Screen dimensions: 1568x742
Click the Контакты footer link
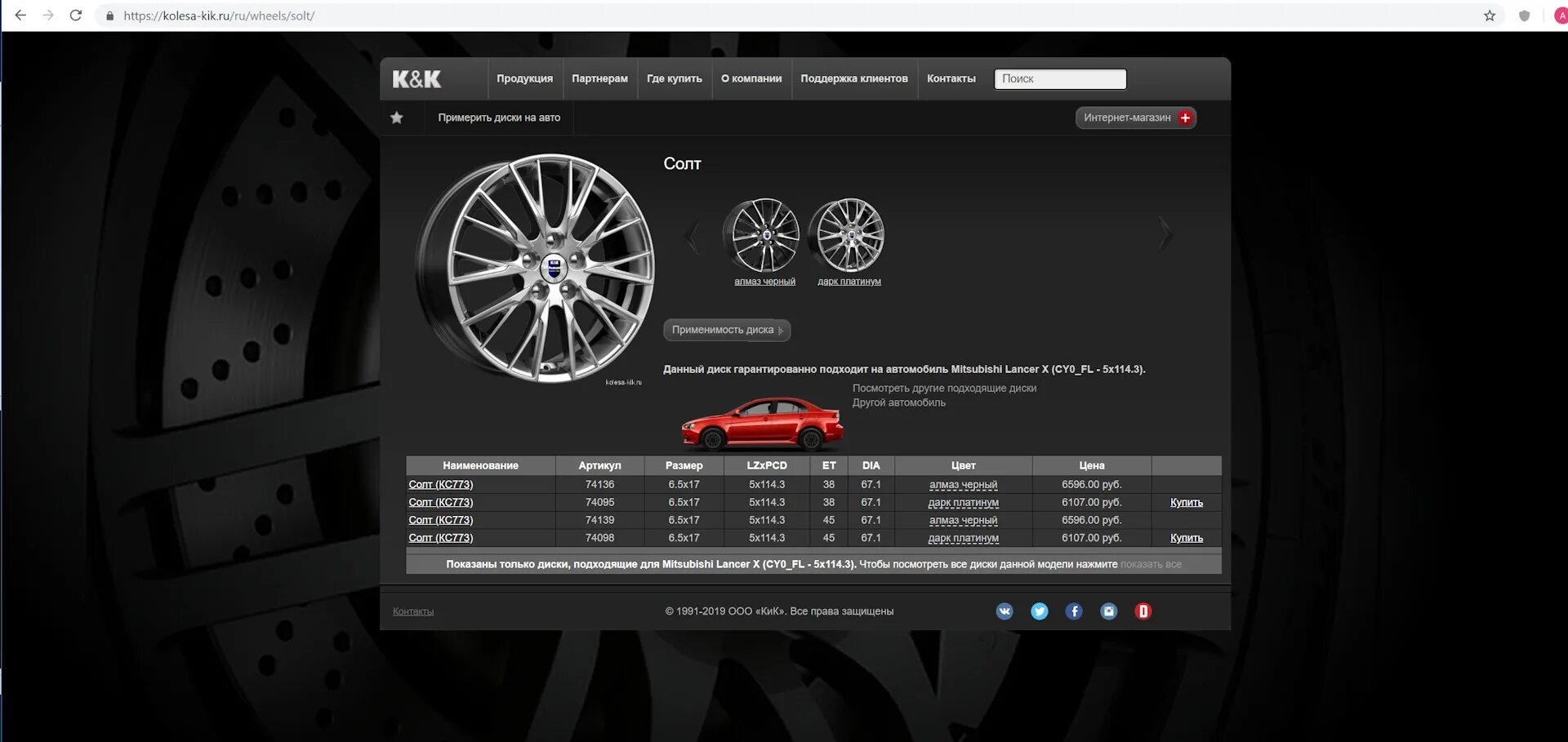point(413,611)
